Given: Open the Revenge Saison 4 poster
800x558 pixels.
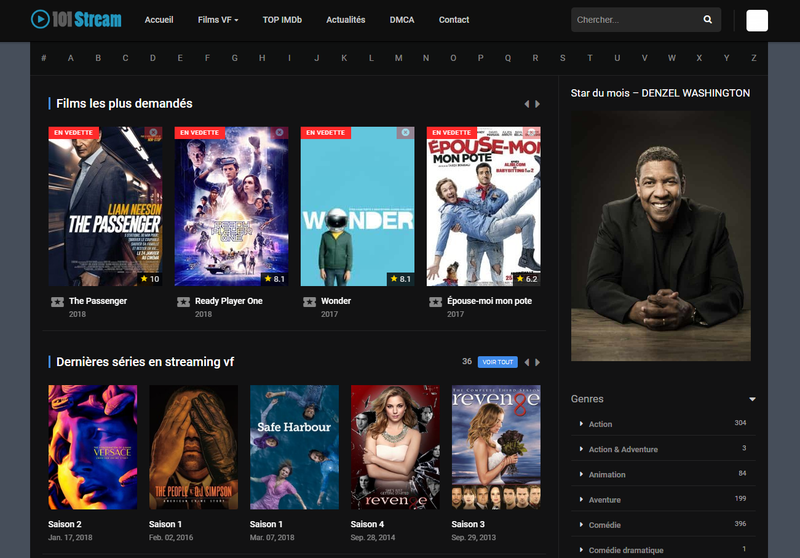Looking at the screenshot, I should point(395,447).
